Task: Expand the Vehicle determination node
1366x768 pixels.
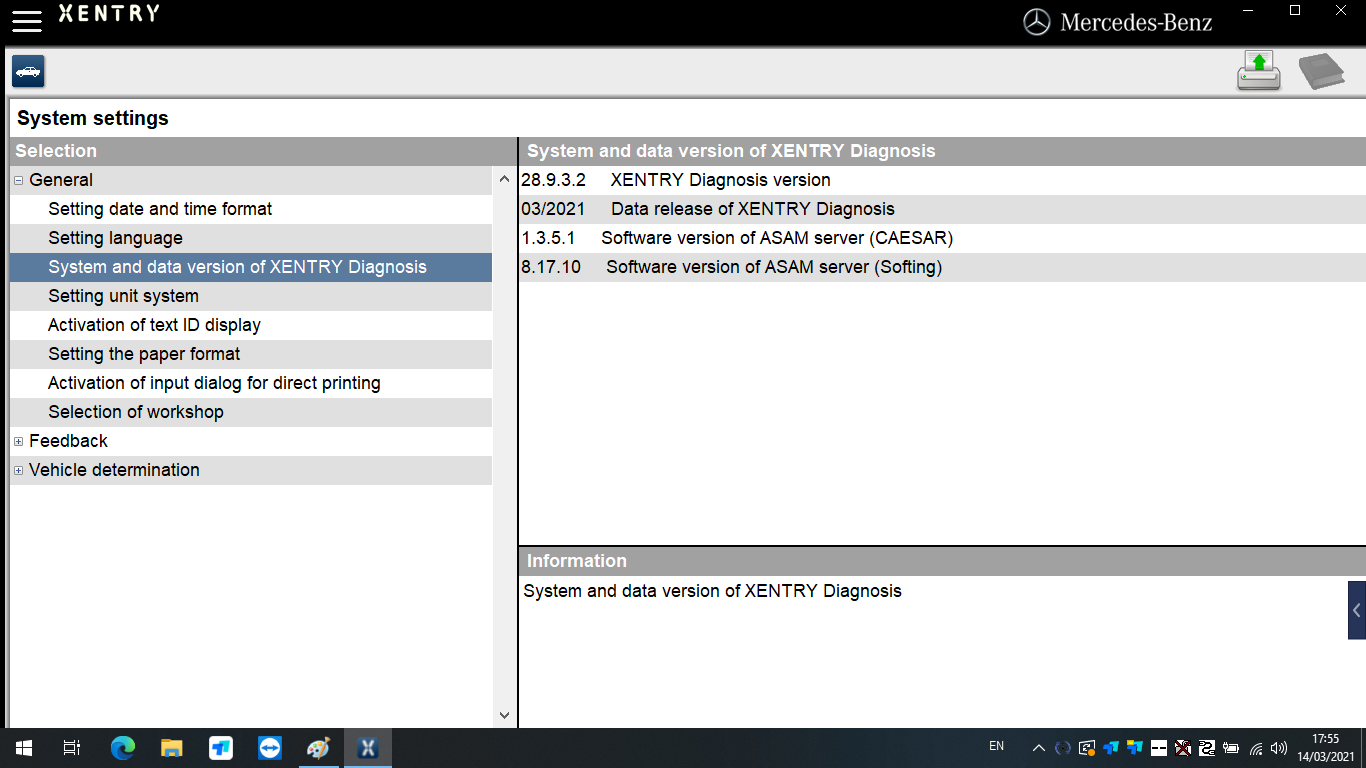Action: pyautogui.click(x=19, y=471)
